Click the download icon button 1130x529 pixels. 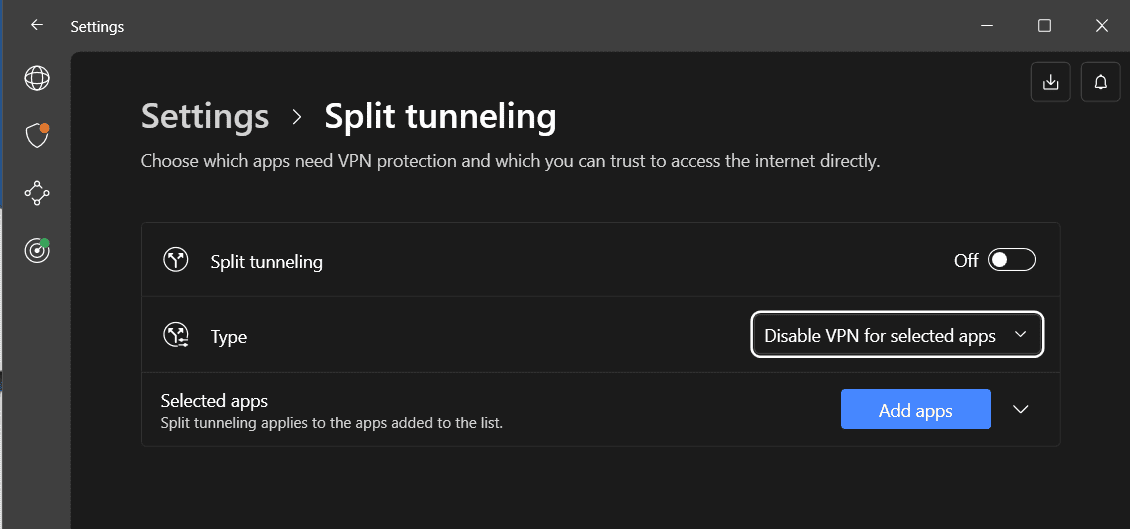coord(1050,82)
